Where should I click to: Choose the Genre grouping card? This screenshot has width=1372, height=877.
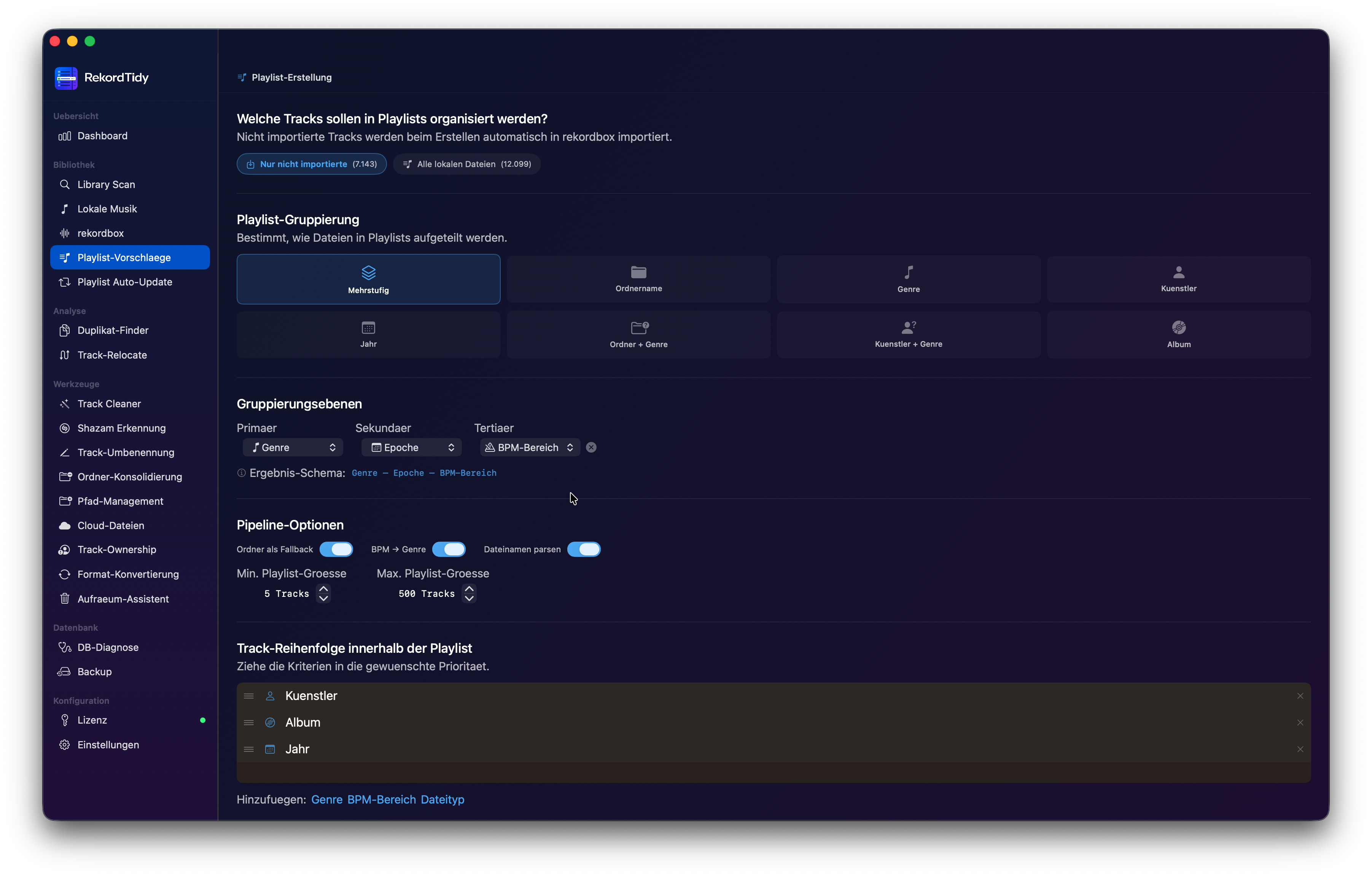pyautogui.click(x=909, y=279)
